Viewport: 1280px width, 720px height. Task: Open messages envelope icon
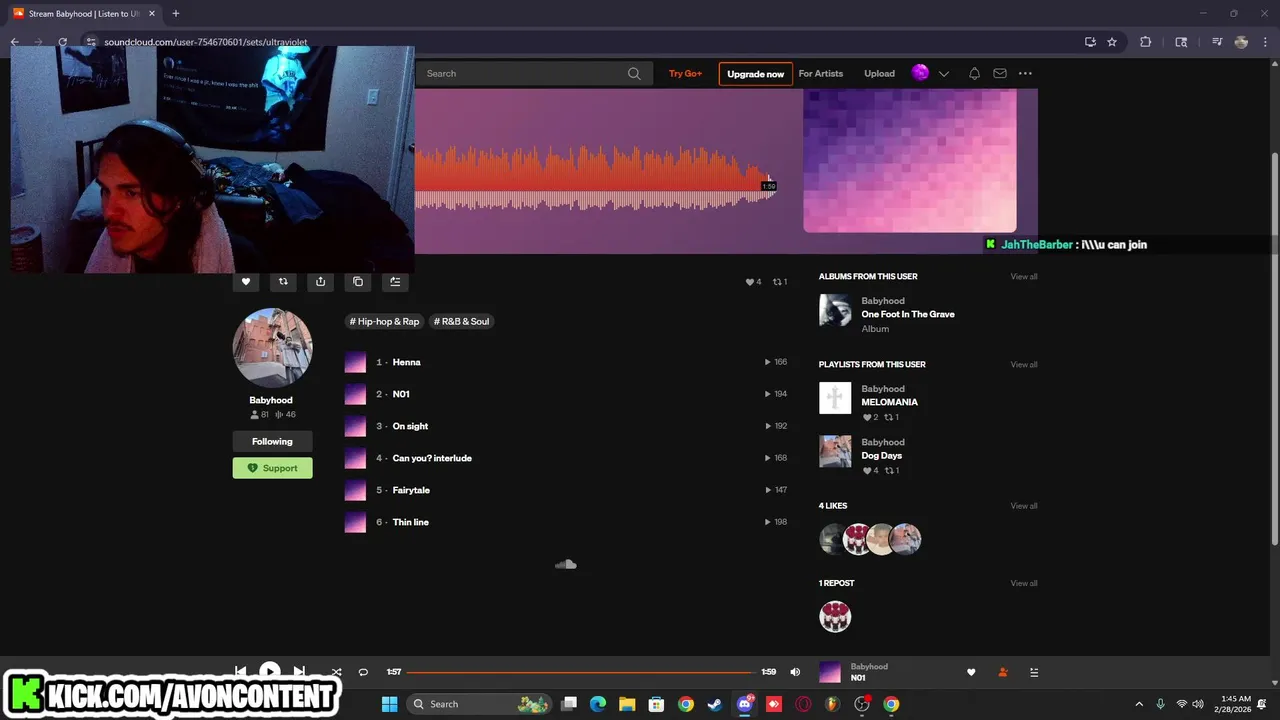click(1000, 73)
